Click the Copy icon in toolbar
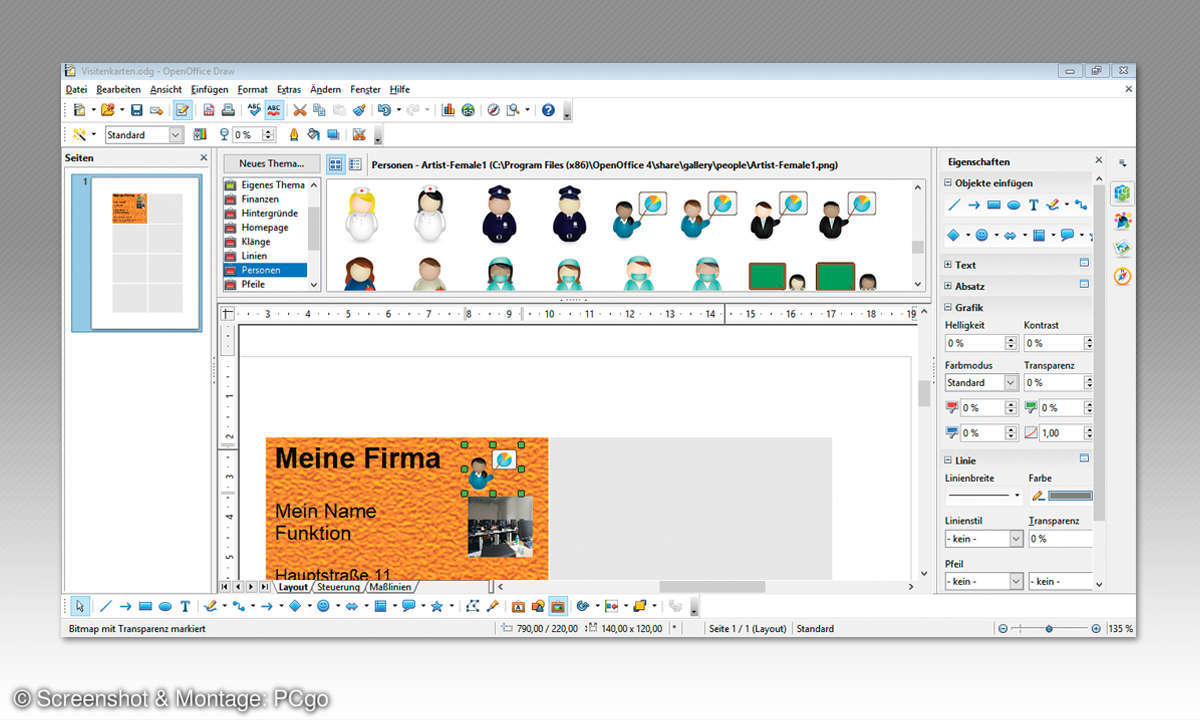The width and height of the screenshot is (1200, 720). pos(319,110)
